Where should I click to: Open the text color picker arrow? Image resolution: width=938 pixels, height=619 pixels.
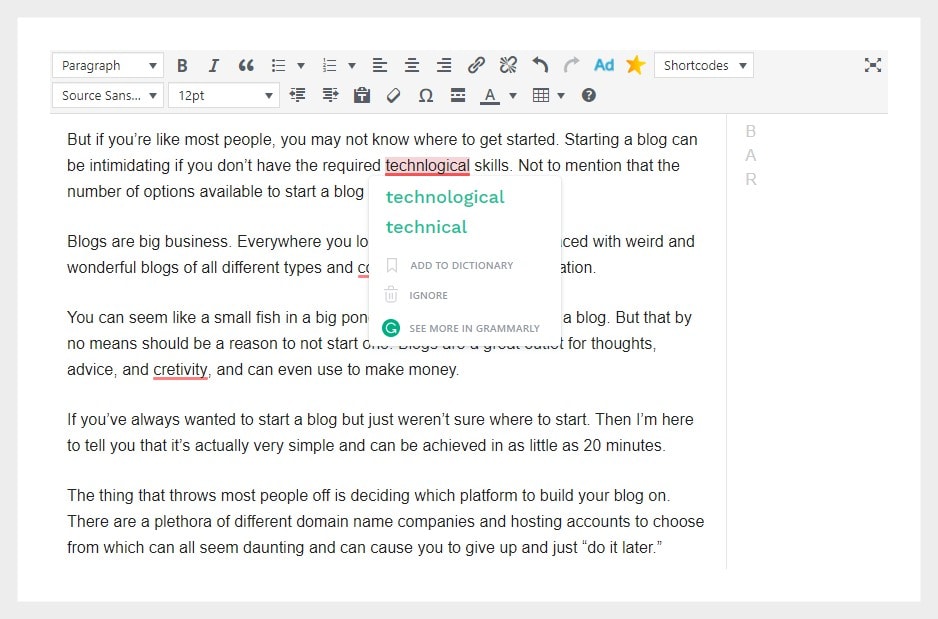[x=513, y=96]
